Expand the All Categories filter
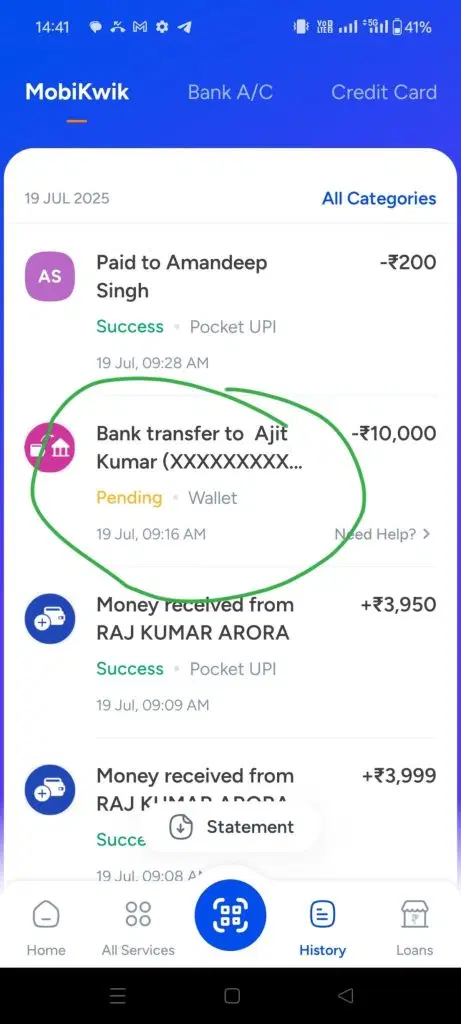The width and height of the screenshot is (461, 1024). (379, 199)
